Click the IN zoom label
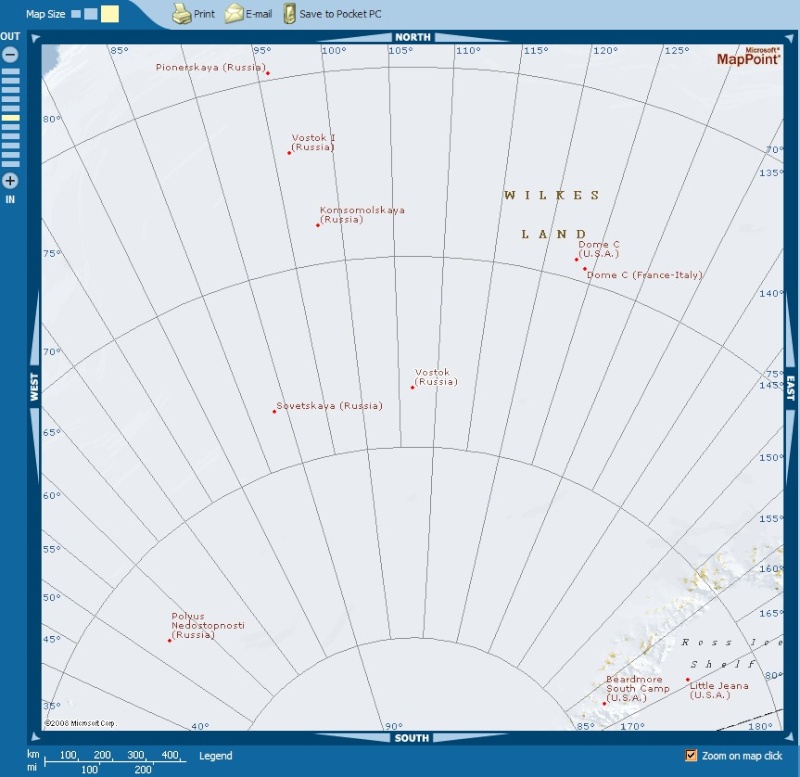 point(10,199)
